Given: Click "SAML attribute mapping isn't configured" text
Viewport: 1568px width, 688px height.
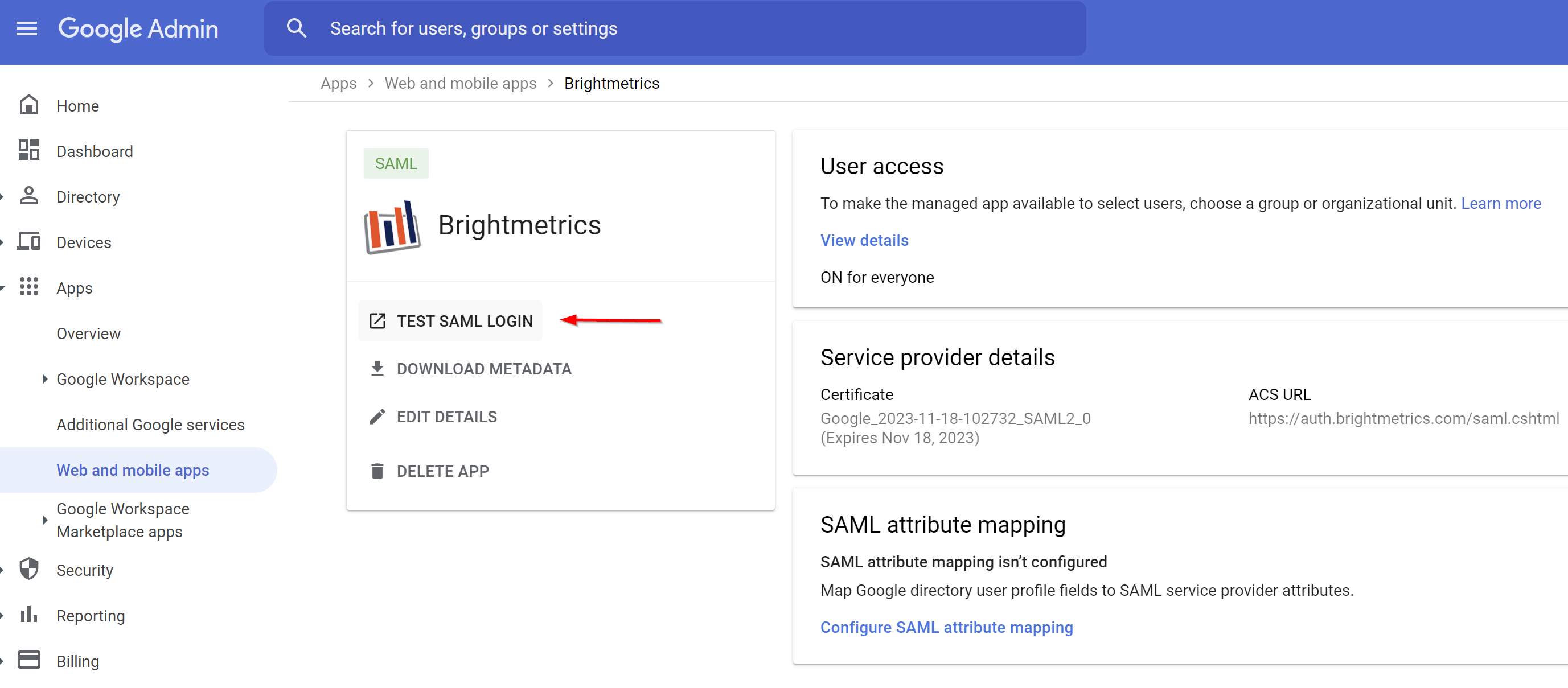Looking at the screenshot, I should (x=963, y=562).
